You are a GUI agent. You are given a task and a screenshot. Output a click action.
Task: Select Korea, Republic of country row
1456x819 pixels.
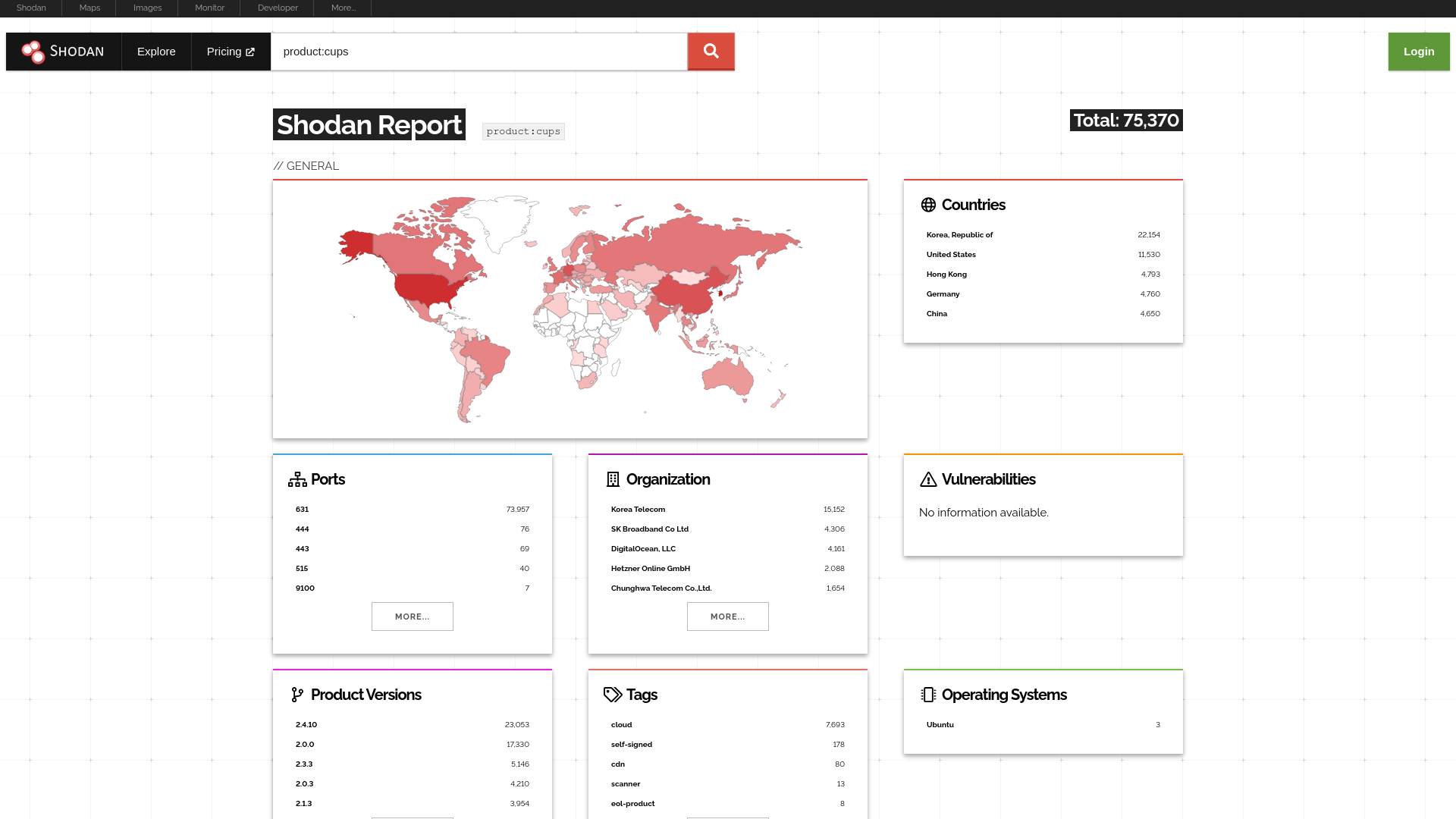coord(1043,235)
